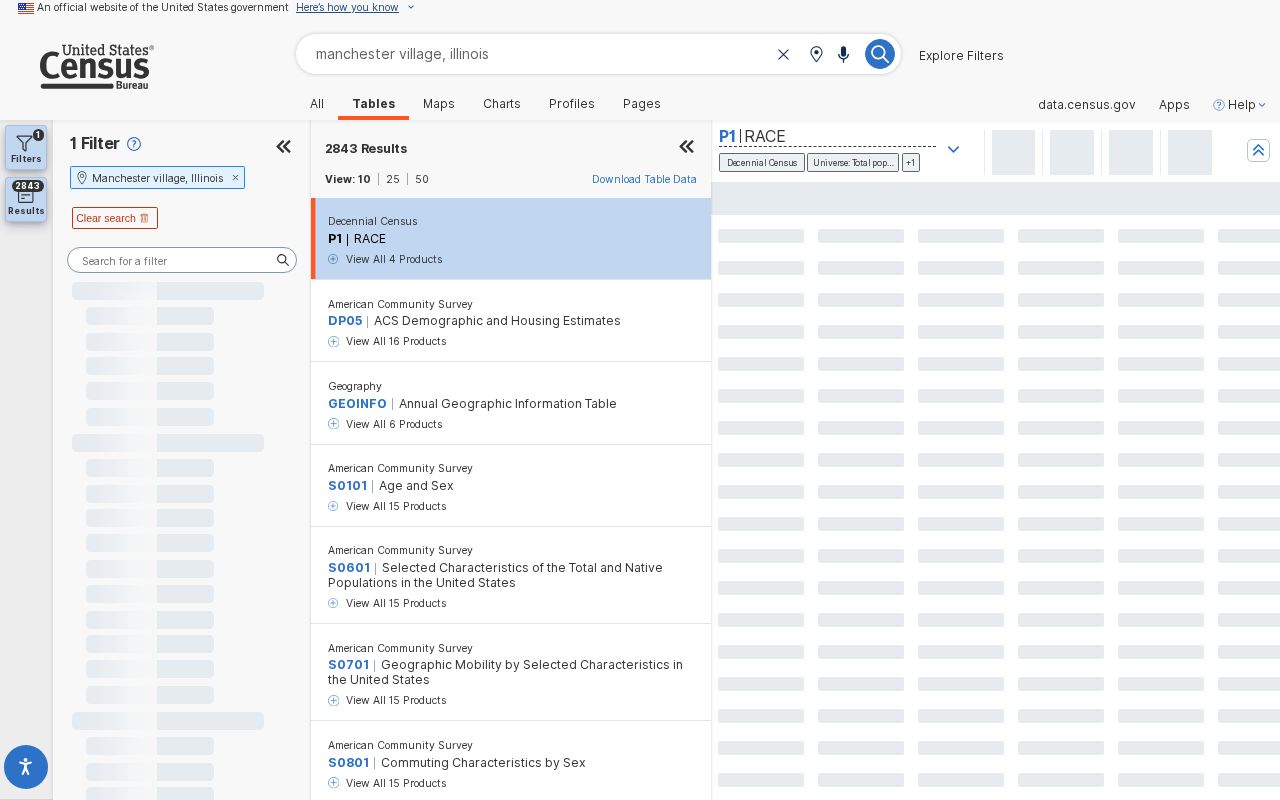Remove the Manchester village, Illinois filter chip
Image resolution: width=1280 pixels, height=800 pixels.
pos(235,178)
